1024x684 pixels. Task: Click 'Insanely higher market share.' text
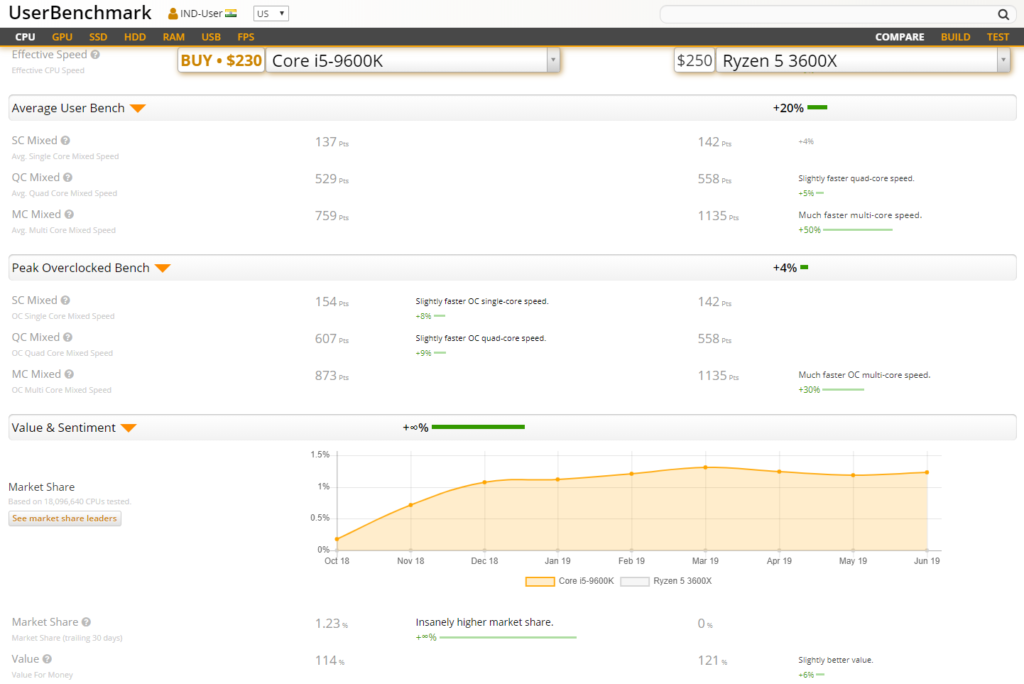485,623
